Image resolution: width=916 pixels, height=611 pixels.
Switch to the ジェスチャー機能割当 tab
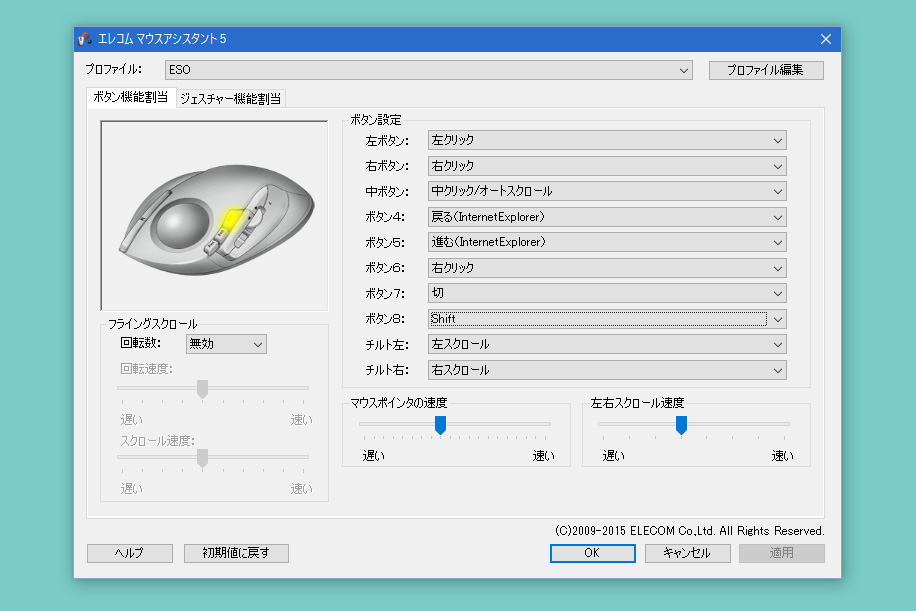pos(231,98)
